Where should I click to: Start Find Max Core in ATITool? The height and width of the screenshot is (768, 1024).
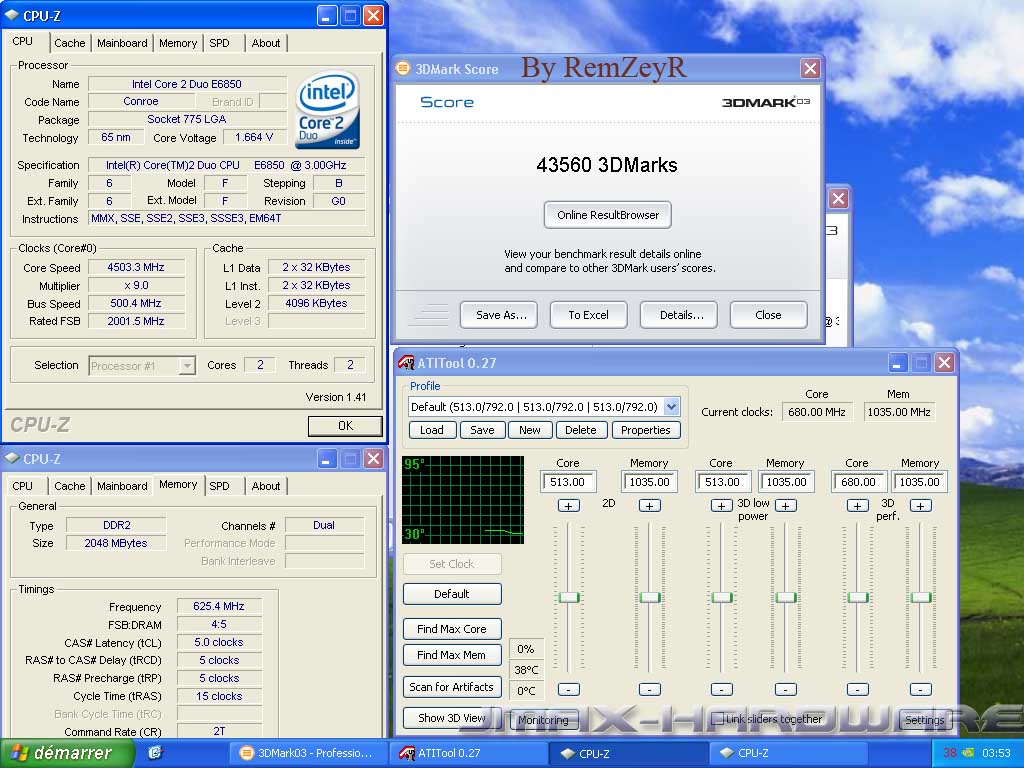coord(452,629)
